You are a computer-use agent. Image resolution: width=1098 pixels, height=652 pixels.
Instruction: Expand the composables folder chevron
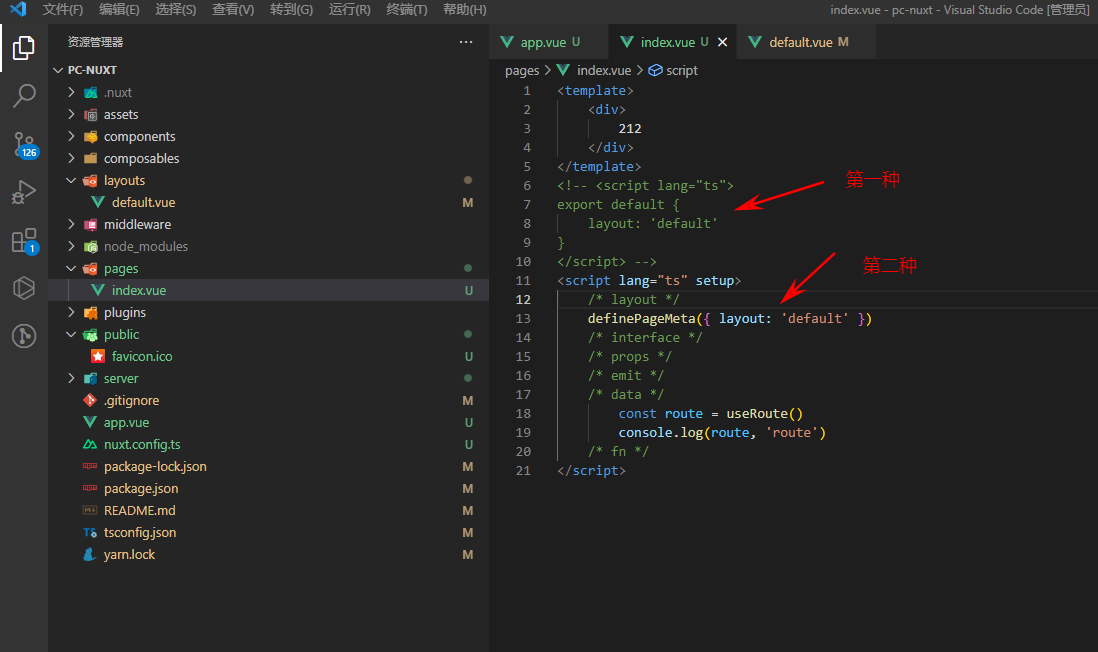(71, 158)
